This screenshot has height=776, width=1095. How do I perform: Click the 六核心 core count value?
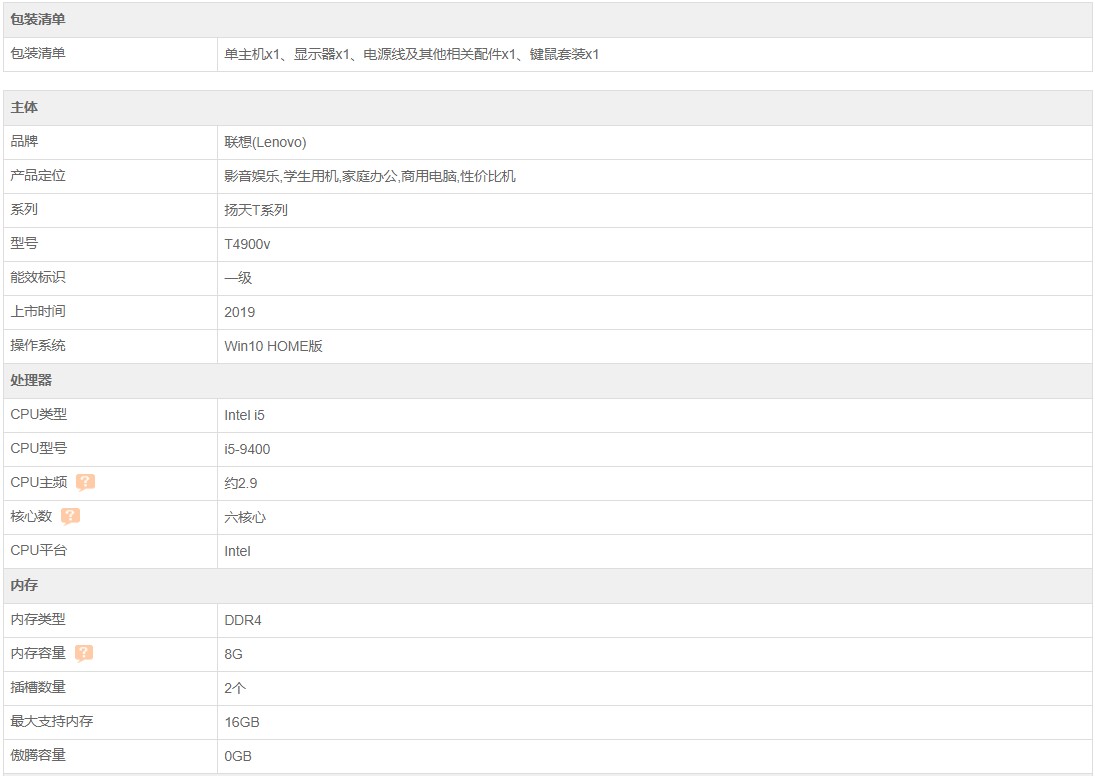(x=245, y=517)
